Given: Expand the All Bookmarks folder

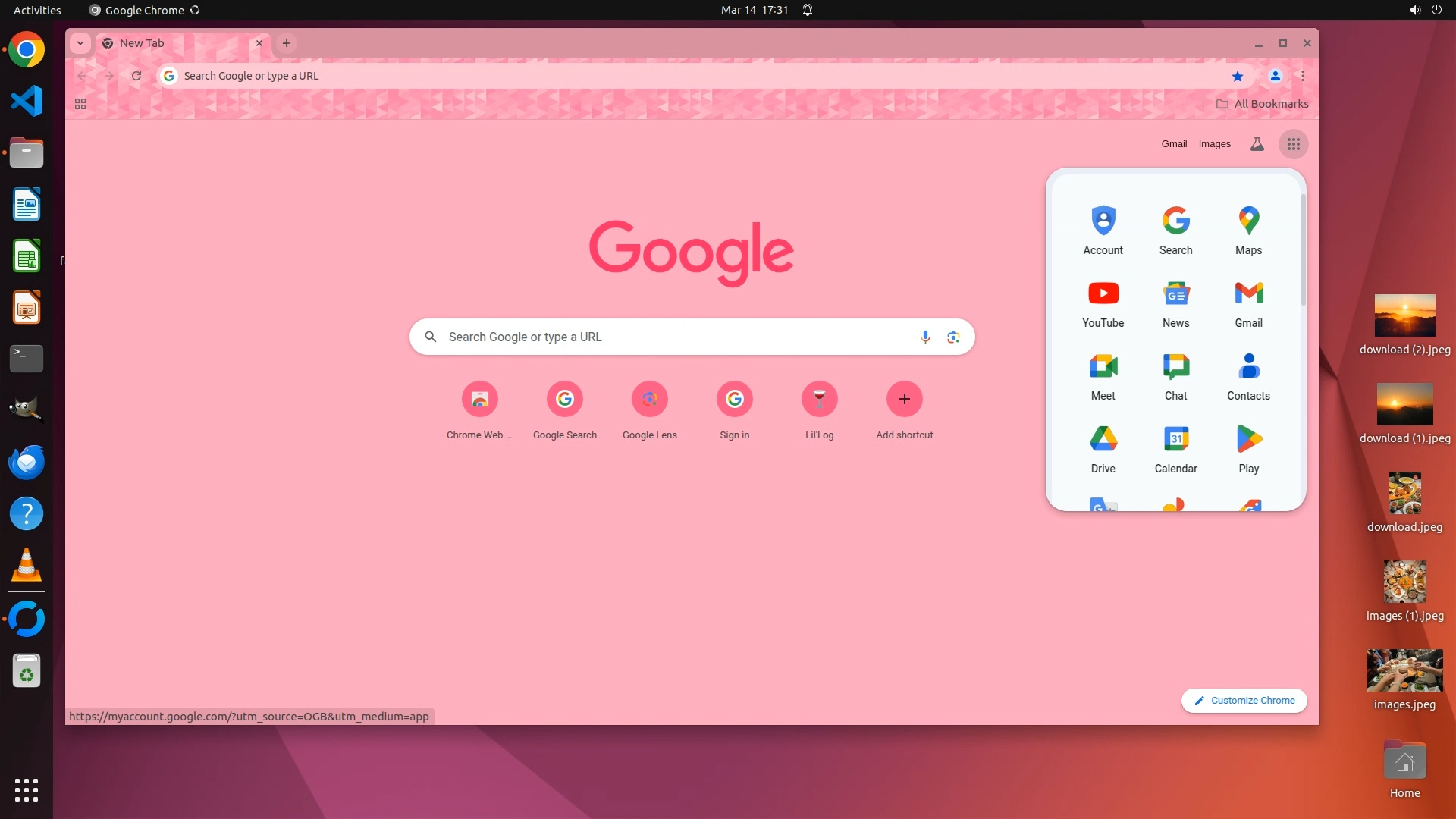Looking at the screenshot, I should click(1263, 104).
